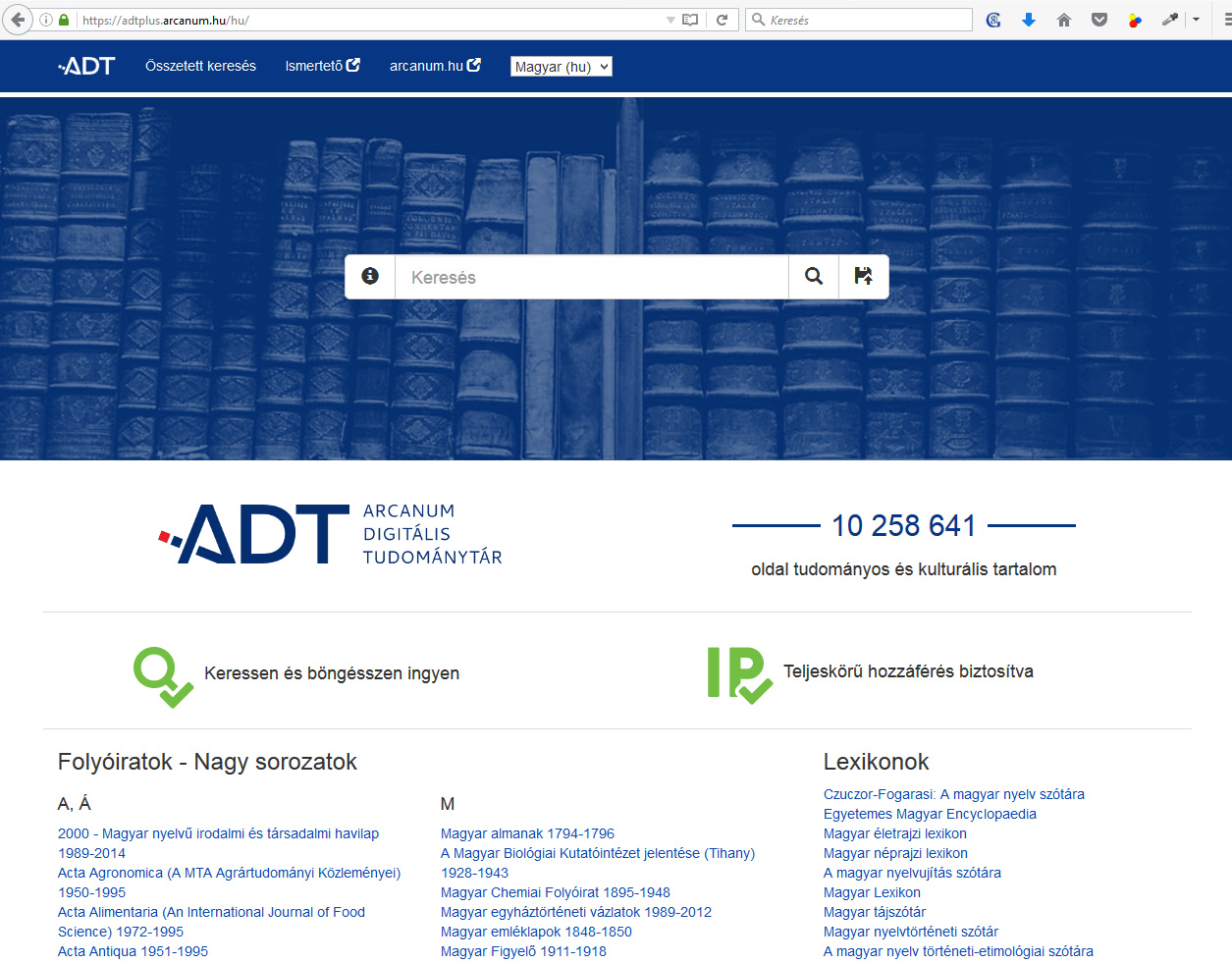Open A magyar nyelvújítás szótára
The image size is (1232, 963).
click(912, 873)
